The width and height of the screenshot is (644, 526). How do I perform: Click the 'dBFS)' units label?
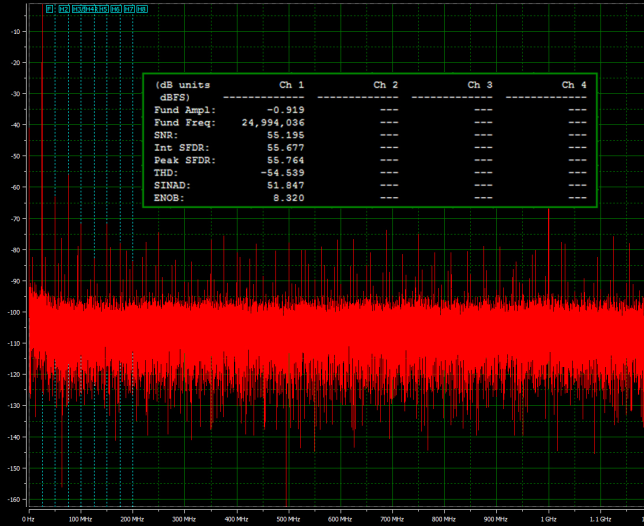tap(175, 98)
